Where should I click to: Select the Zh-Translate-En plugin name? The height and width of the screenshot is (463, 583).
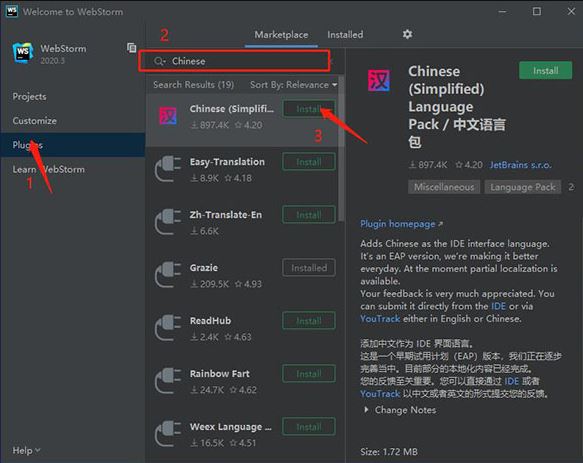tap(226, 215)
